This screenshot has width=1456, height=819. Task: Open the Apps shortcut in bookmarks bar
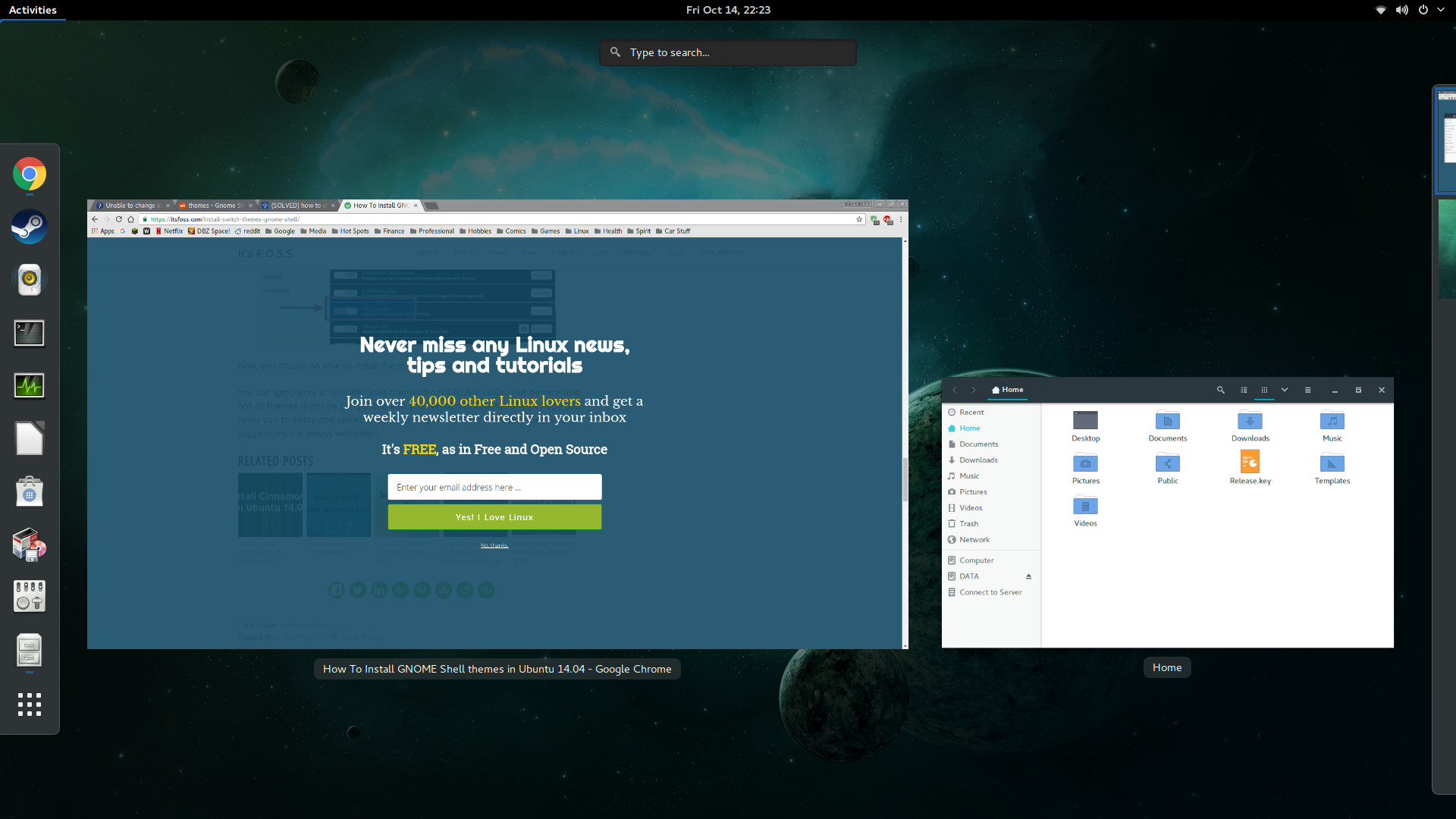point(102,231)
